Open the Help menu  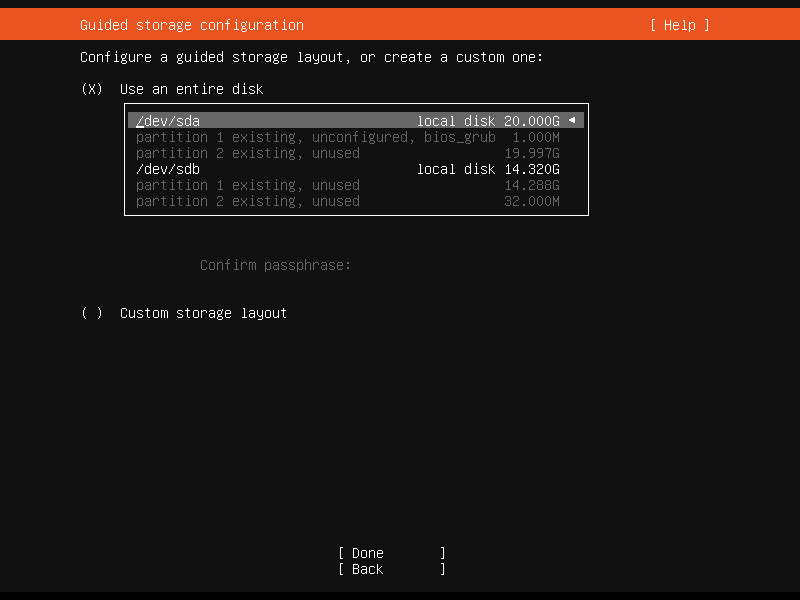(679, 24)
